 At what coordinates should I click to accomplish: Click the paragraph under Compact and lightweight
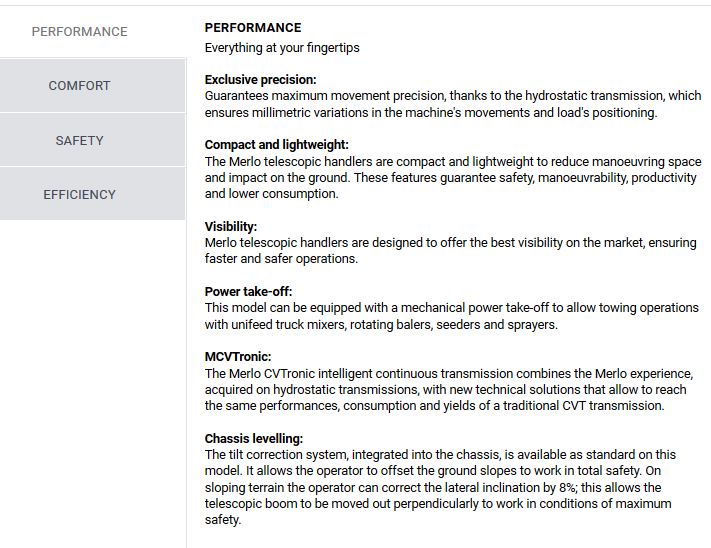[452, 178]
